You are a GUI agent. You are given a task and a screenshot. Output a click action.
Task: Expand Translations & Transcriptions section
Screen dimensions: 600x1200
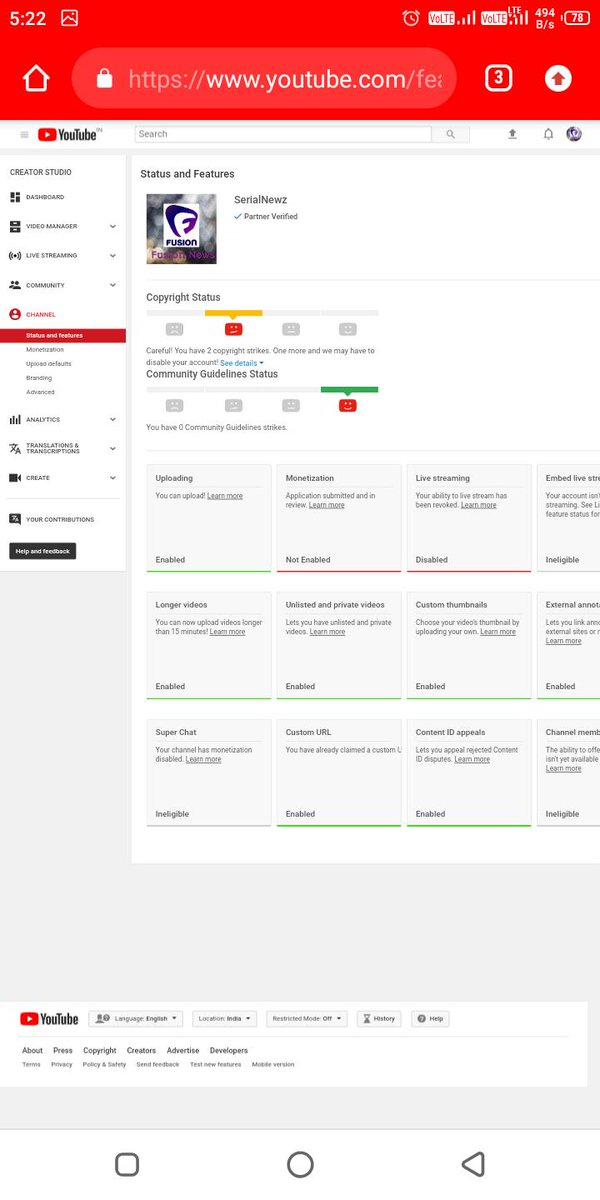(x=112, y=449)
